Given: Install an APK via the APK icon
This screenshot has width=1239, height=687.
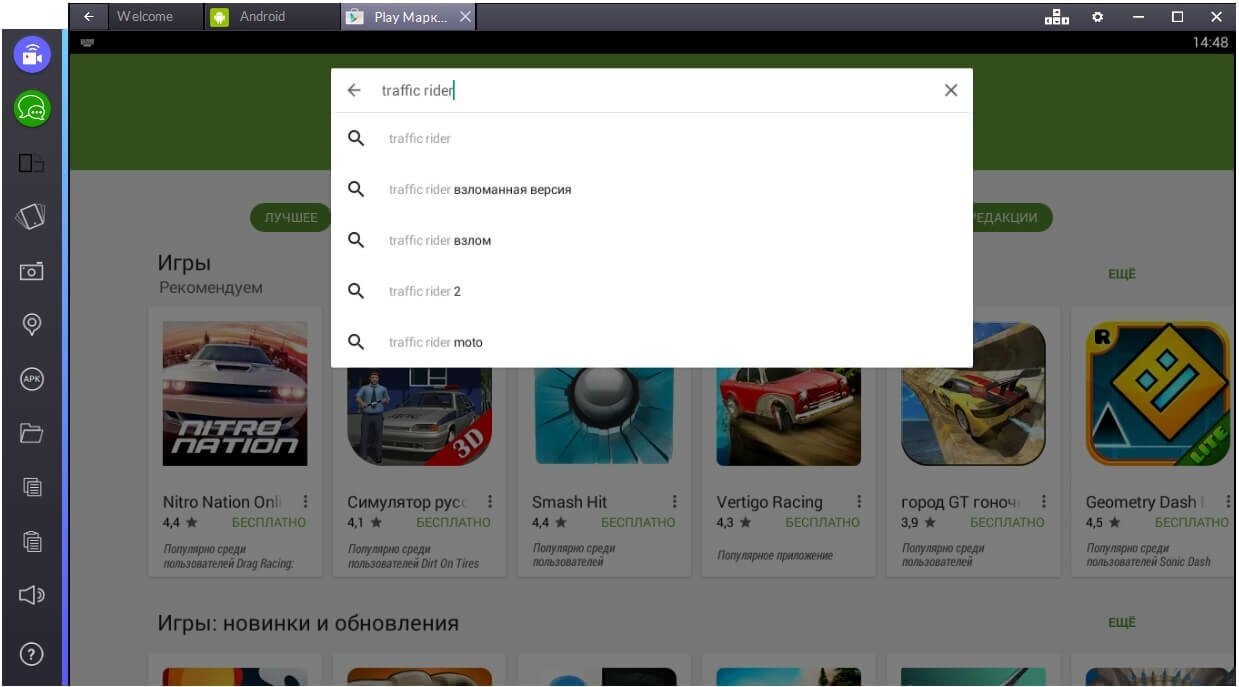Looking at the screenshot, I should 31,378.
